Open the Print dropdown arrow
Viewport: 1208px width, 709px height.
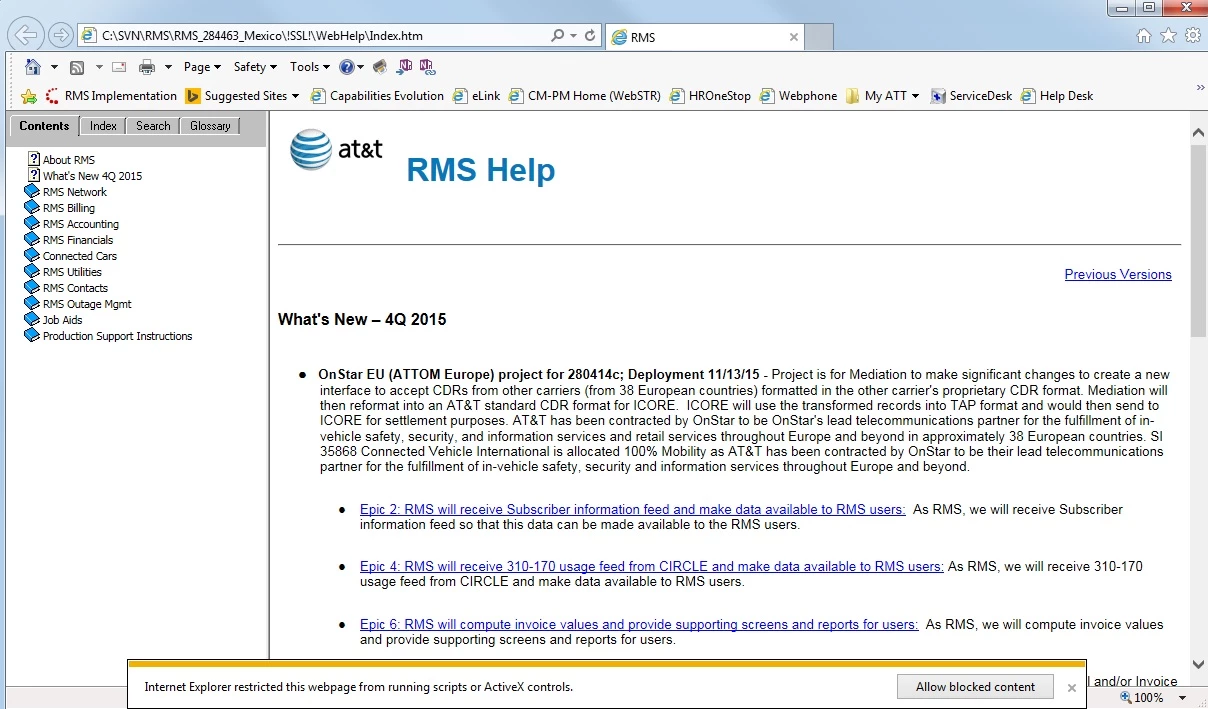point(168,67)
